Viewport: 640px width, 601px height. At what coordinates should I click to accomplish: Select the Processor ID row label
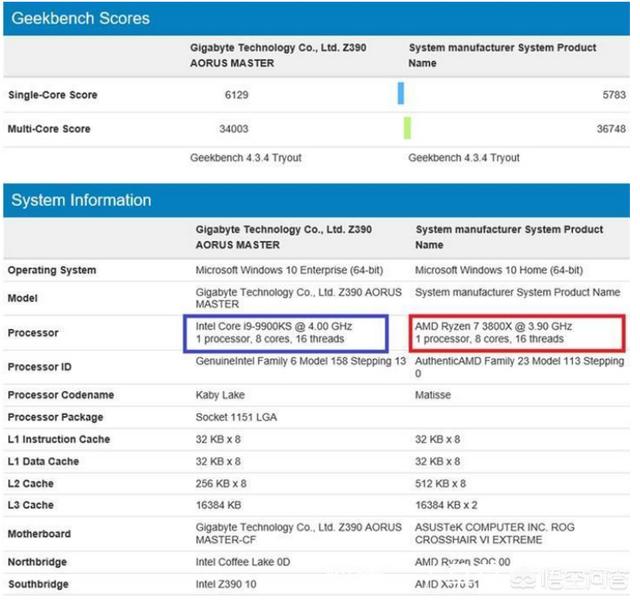(x=40, y=367)
